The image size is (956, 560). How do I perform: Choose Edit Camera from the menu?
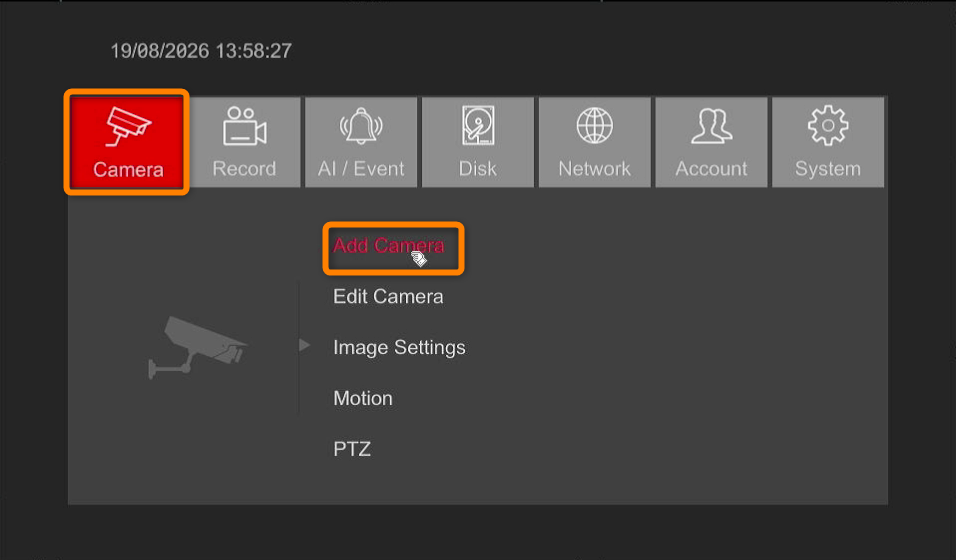pos(388,296)
